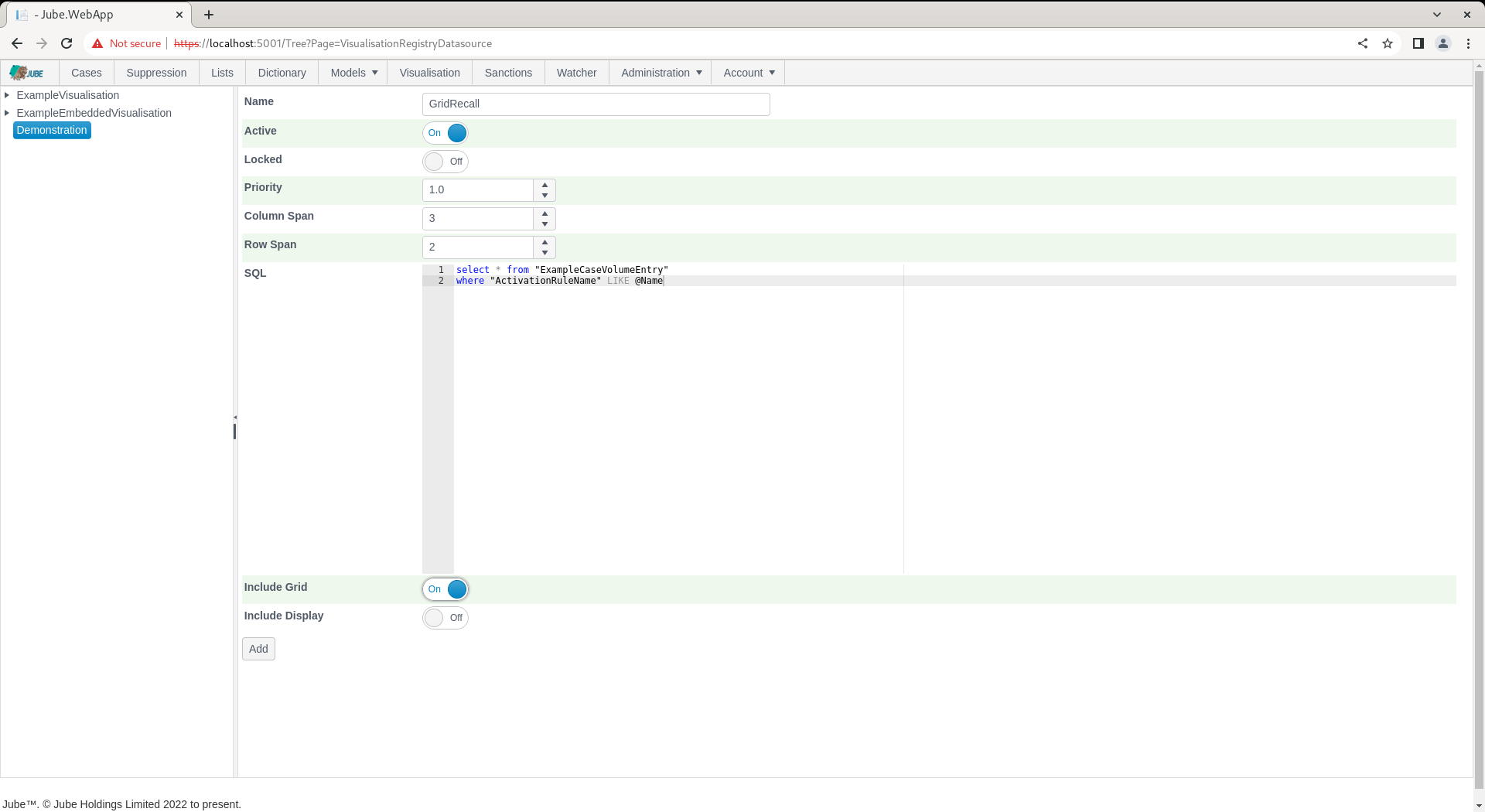Click the Add button
Screen dimensions: 1485x812
pos(258,649)
